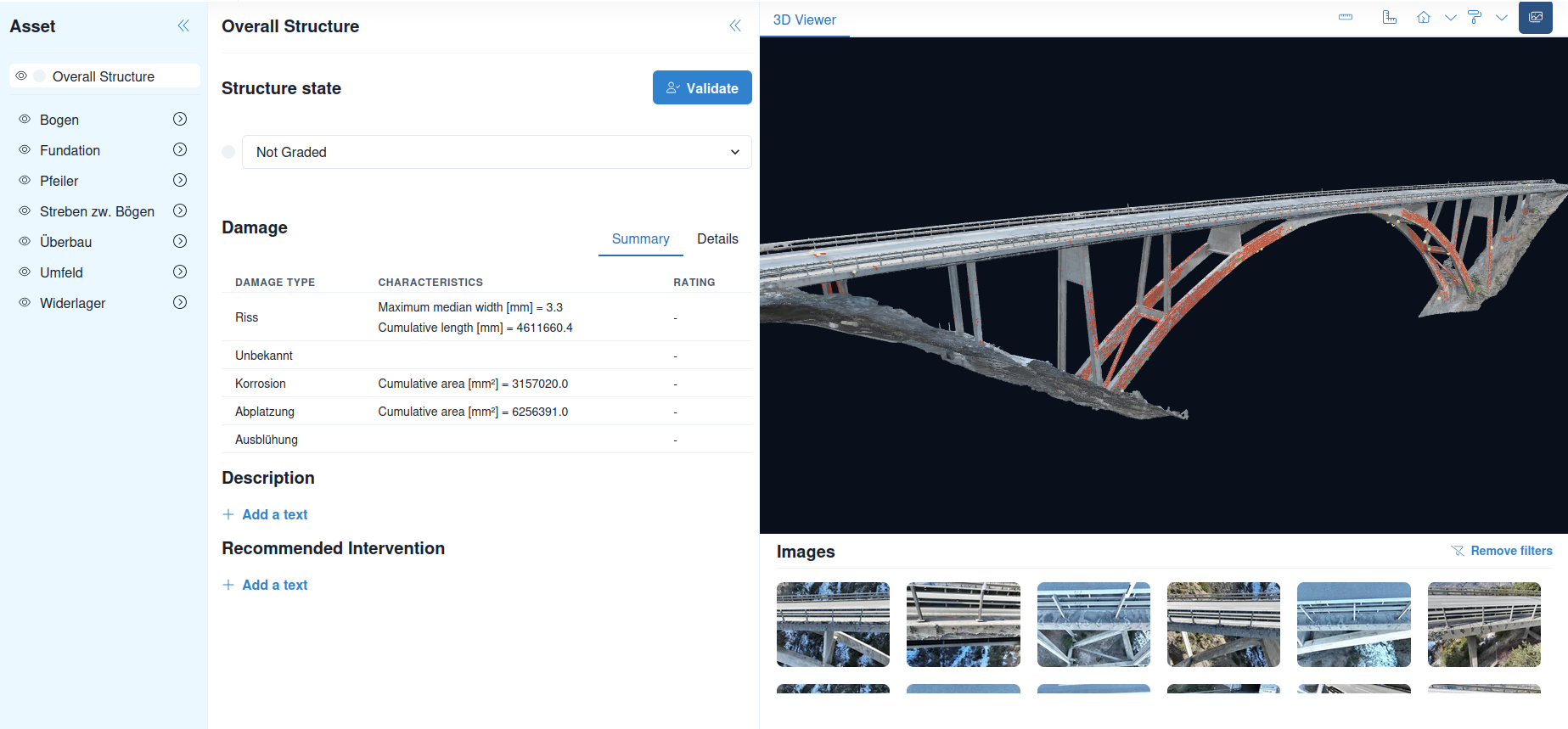
Task: Hide the Überbau component
Action: tap(25, 242)
